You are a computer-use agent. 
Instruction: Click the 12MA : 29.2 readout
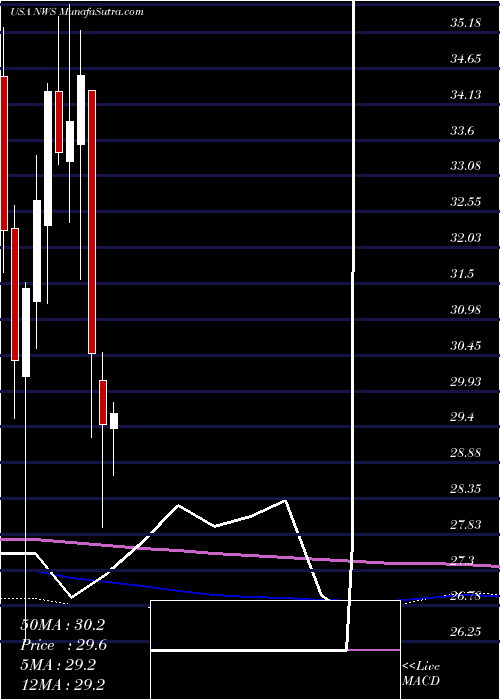[62, 685]
